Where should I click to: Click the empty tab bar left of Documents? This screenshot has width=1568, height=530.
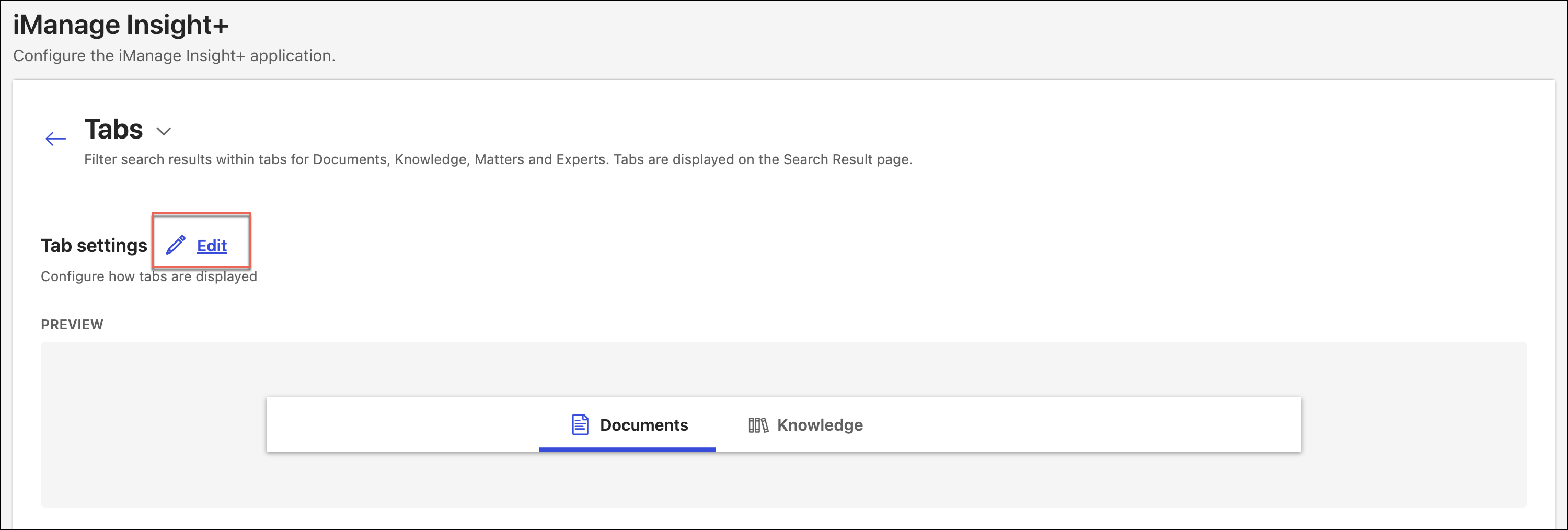click(402, 425)
